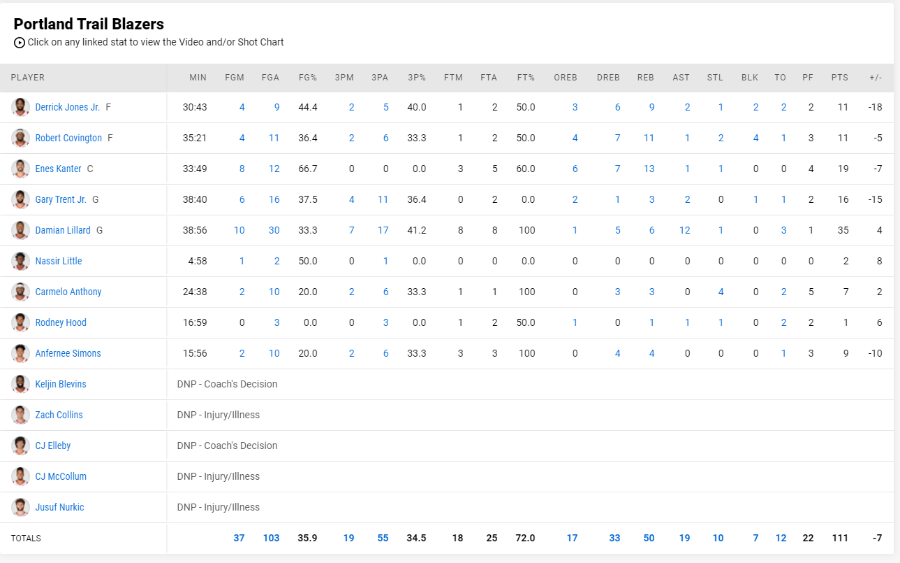Click Gary Trent Jr.'s headshot image
The image size is (900, 563).
tap(20, 199)
